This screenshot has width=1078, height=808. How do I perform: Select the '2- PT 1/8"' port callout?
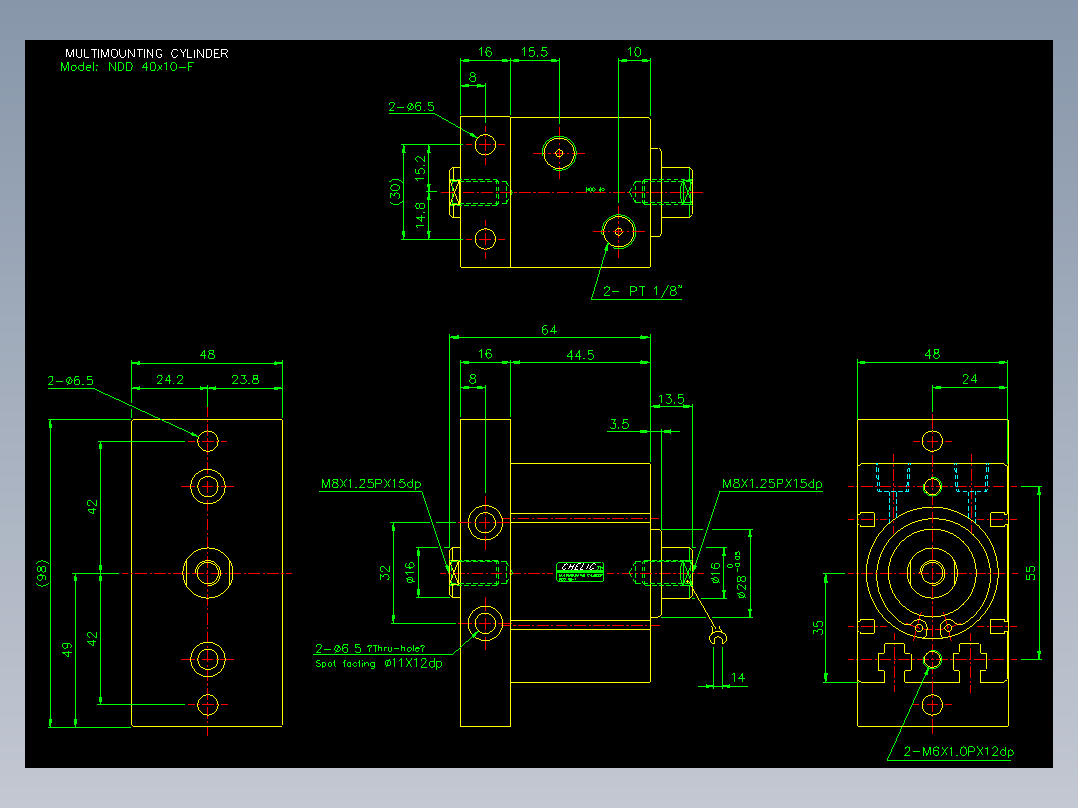641,291
